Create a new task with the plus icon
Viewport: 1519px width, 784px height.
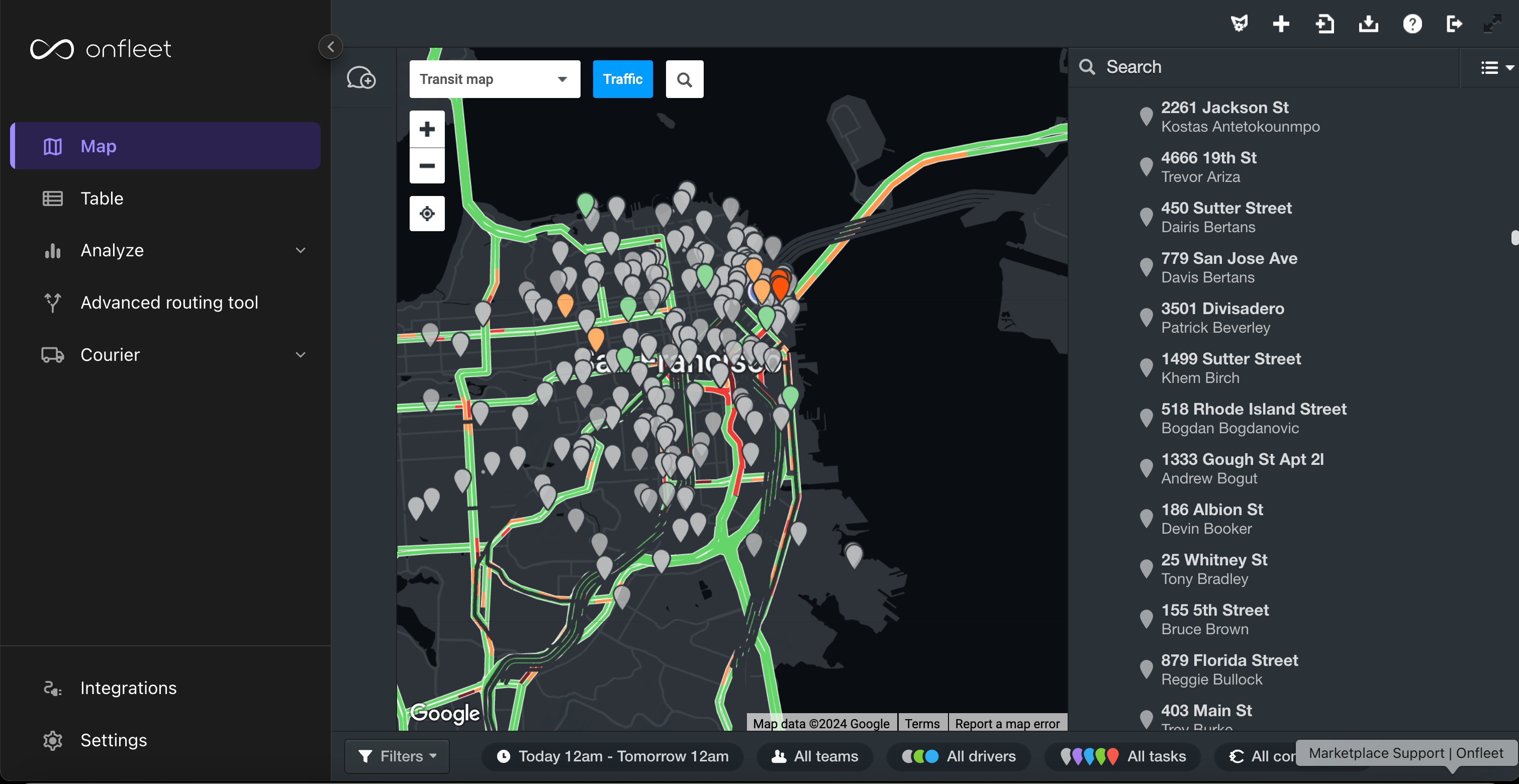[x=1281, y=24]
